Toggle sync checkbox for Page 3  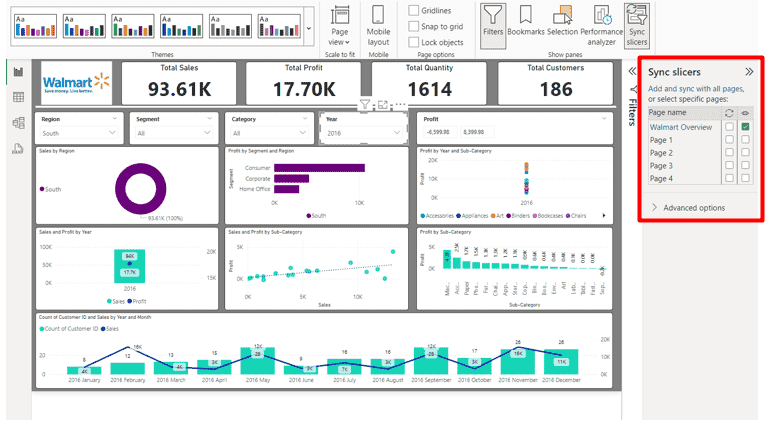(729, 165)
